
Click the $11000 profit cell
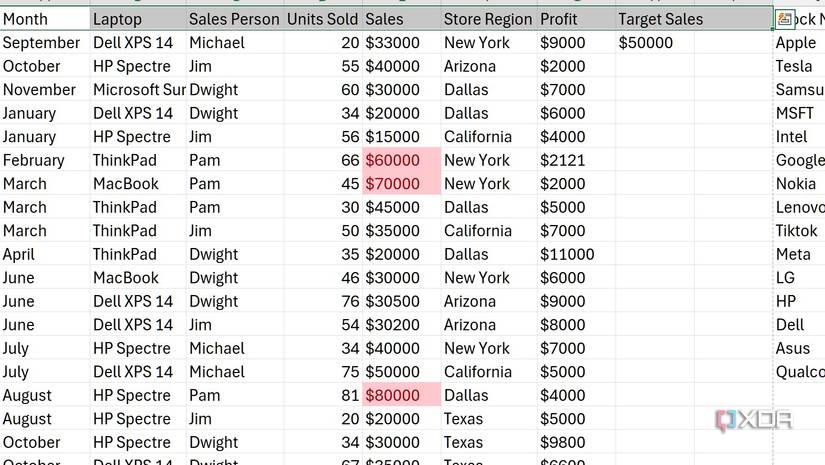click(567, 254)
